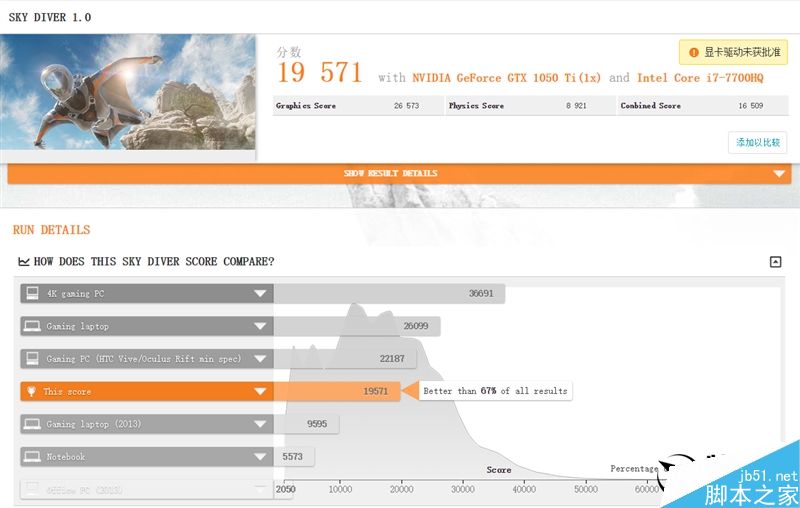Click the Combined Score value 16 509
The height and width of the screenshot is (508, 800).
click(751, 106)
